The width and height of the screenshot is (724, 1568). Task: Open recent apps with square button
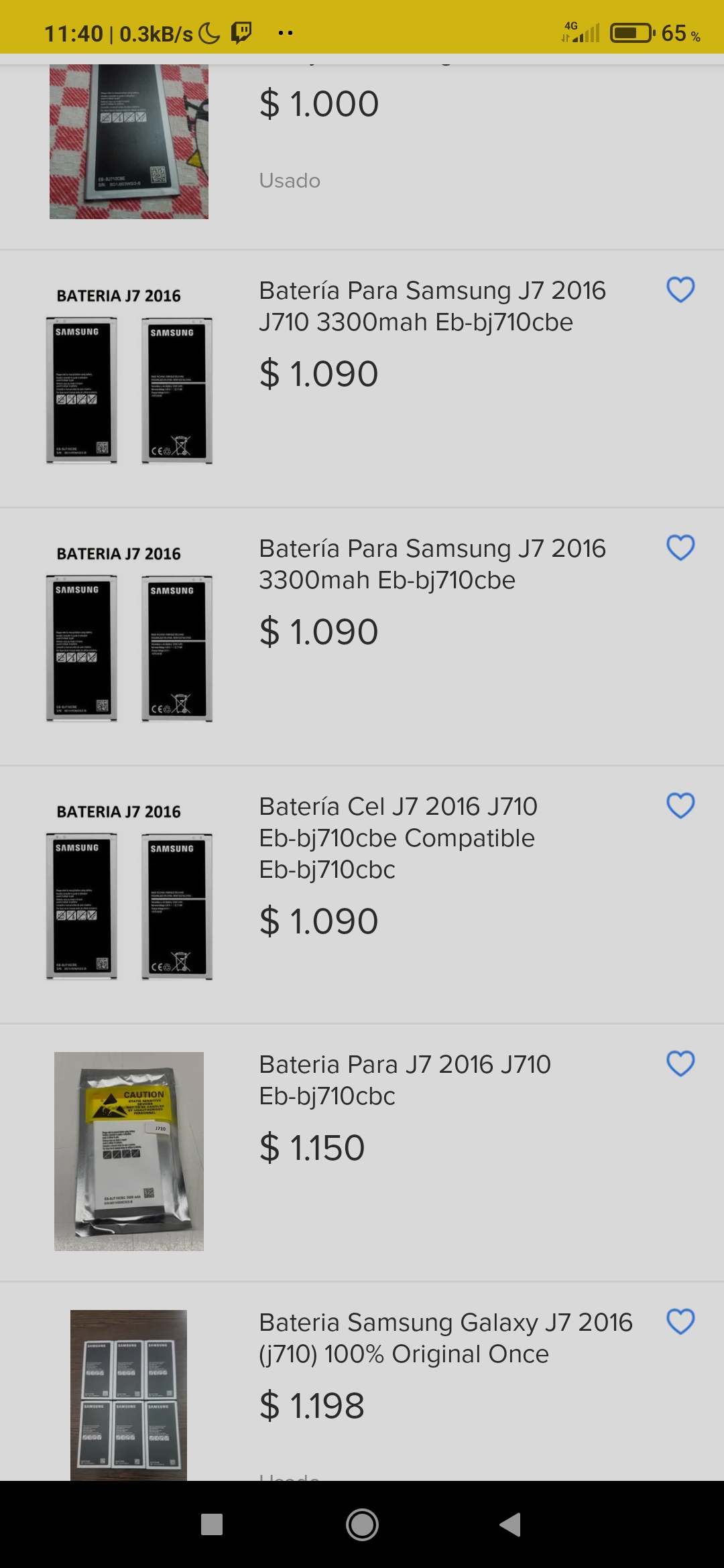click(x=212, y=1525)
